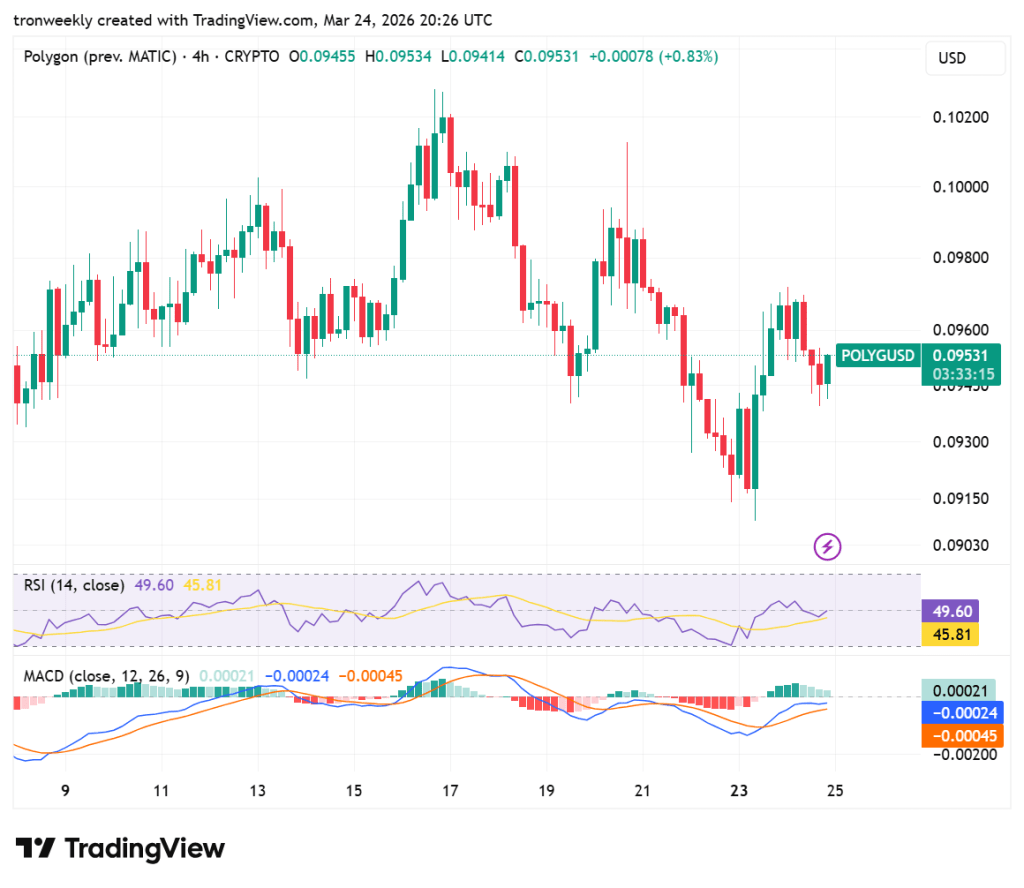Screen dimensions: 1024x888
Task: Click the "TradingView.com" attribution text
Action: click(250, 19)
